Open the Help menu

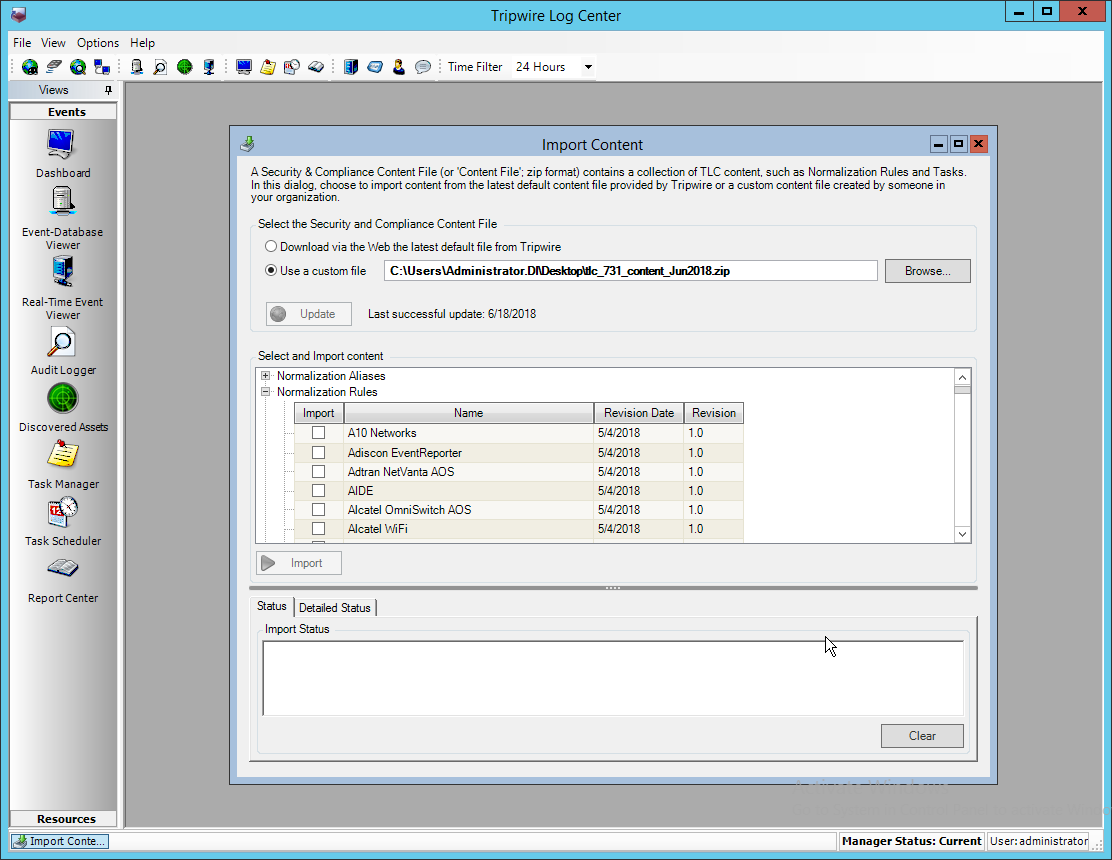pyautogui.click(x=142, y=43)
